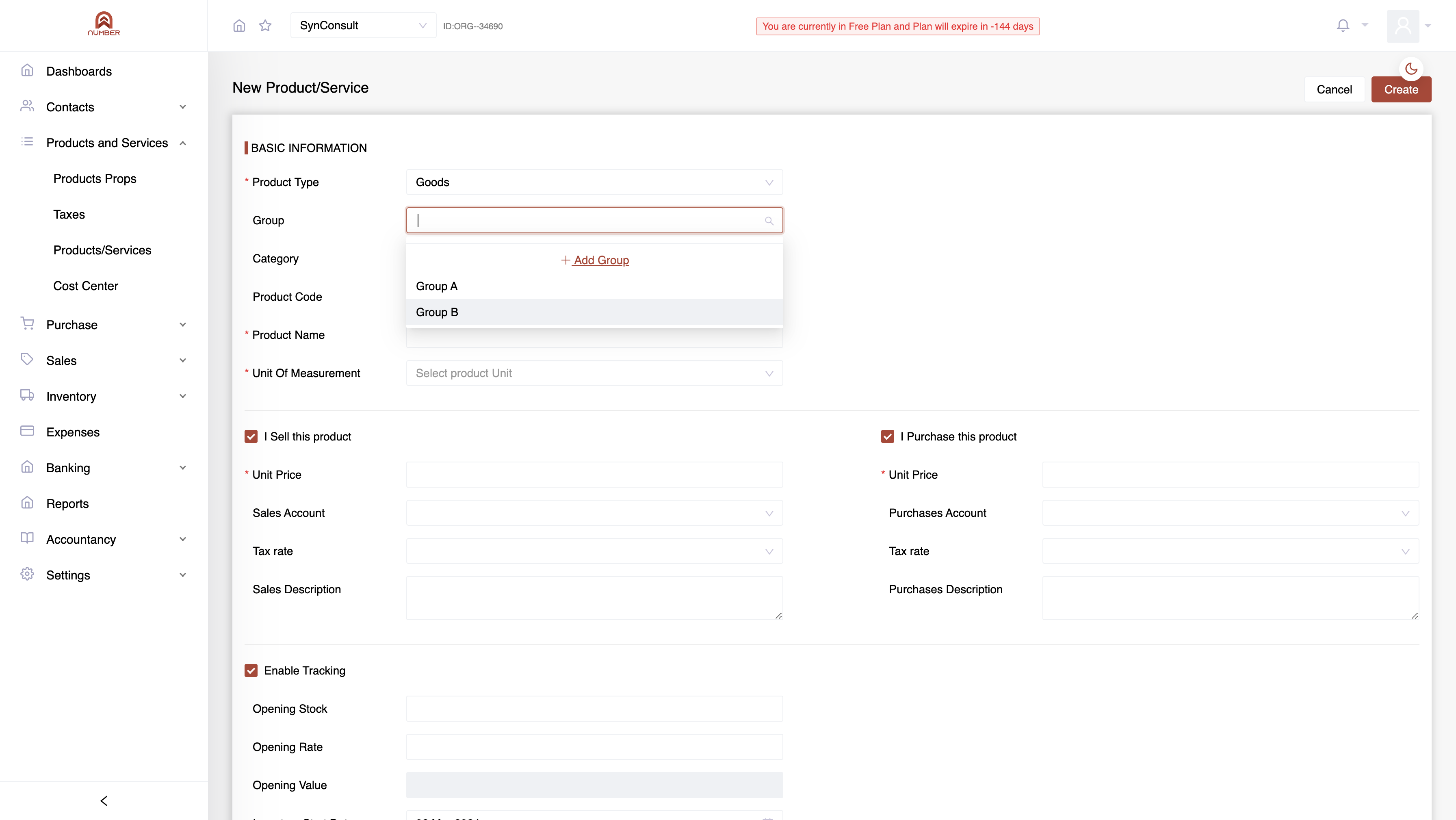Open the purchases Tax rate dropdown
Screen dimensions: 1456x820
click(1231, 551)
